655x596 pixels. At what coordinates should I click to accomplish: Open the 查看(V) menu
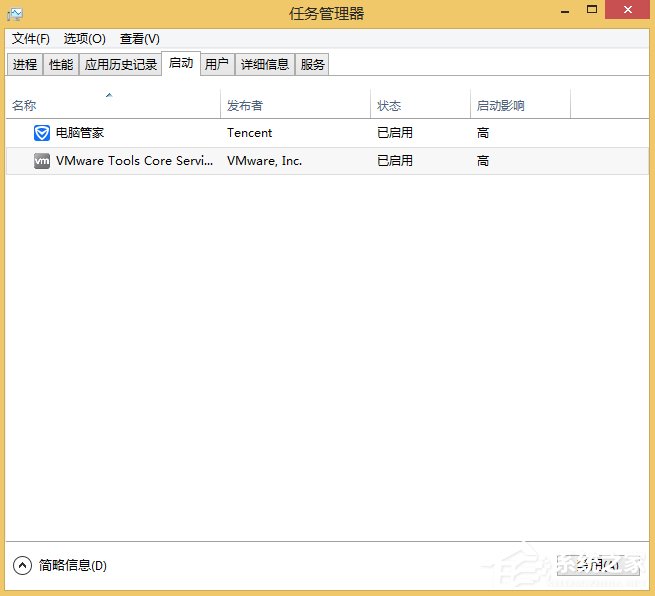coord(139,39)
